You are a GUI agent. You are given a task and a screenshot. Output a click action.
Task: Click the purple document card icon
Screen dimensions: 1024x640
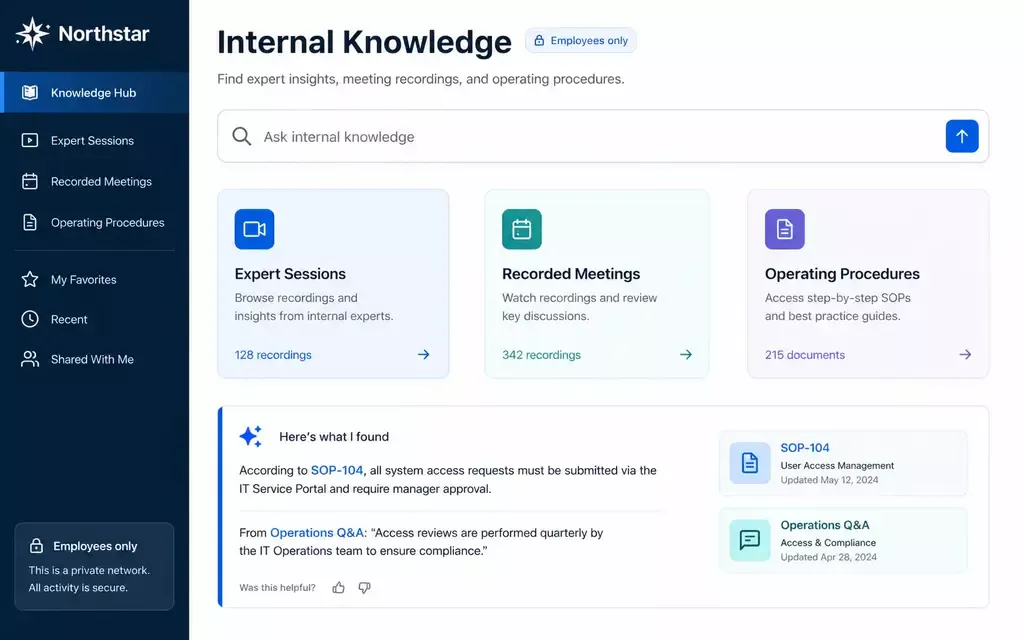coord(785,229)
